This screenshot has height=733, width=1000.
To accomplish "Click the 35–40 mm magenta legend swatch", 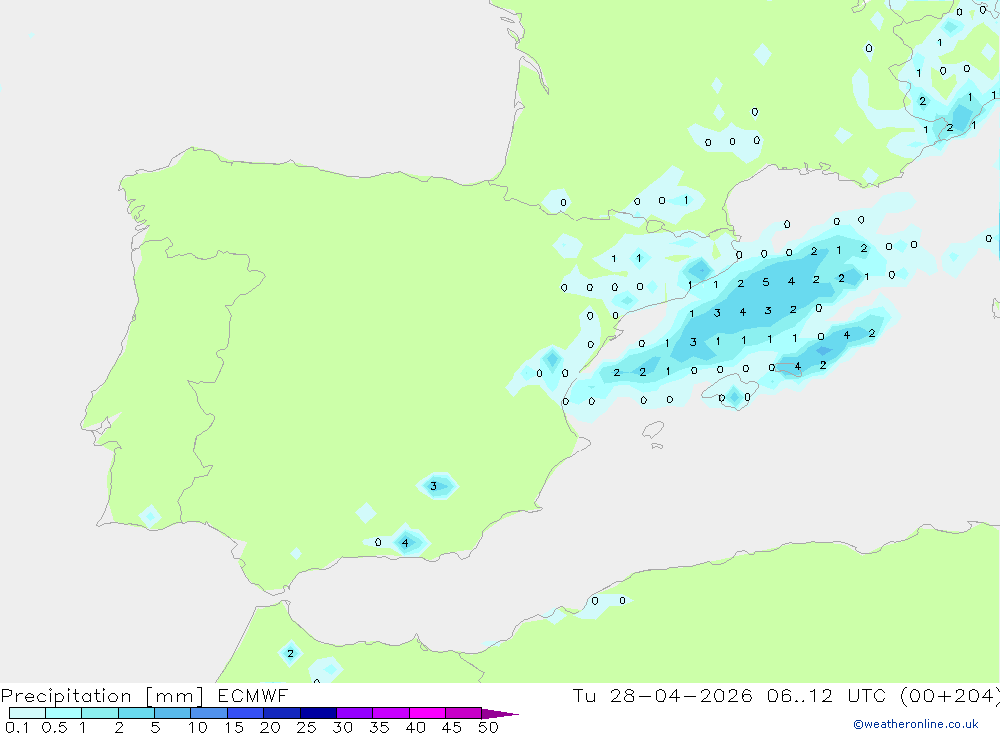I will (x=390, y=713).
